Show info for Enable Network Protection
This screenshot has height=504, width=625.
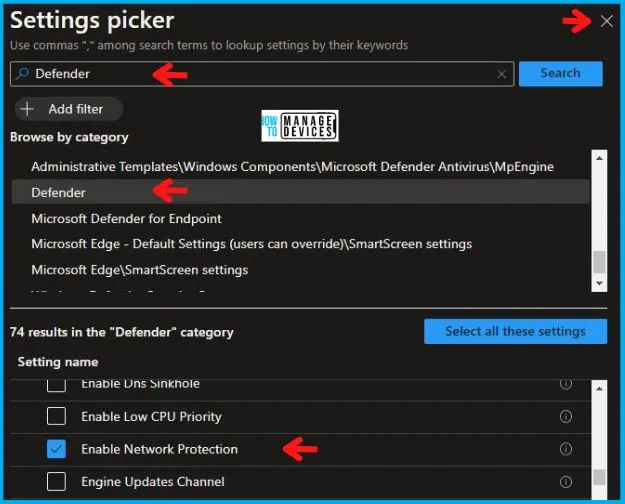(566, 449)
